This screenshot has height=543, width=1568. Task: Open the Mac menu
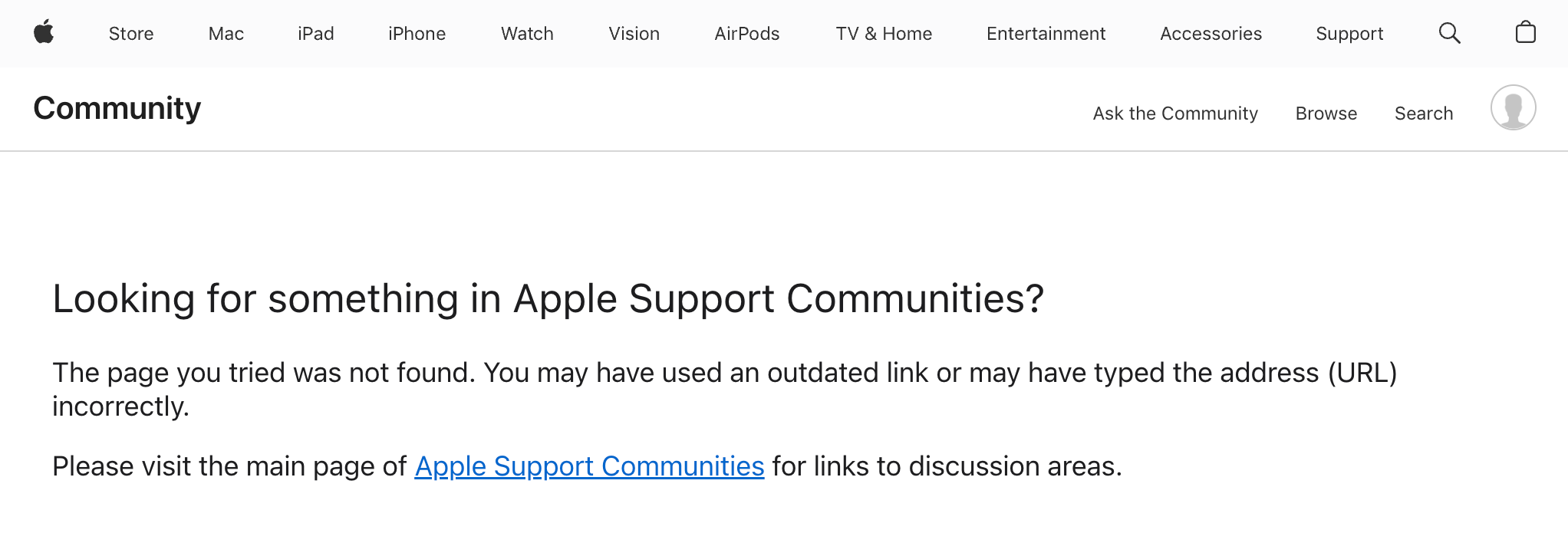[x=226, y=34]
